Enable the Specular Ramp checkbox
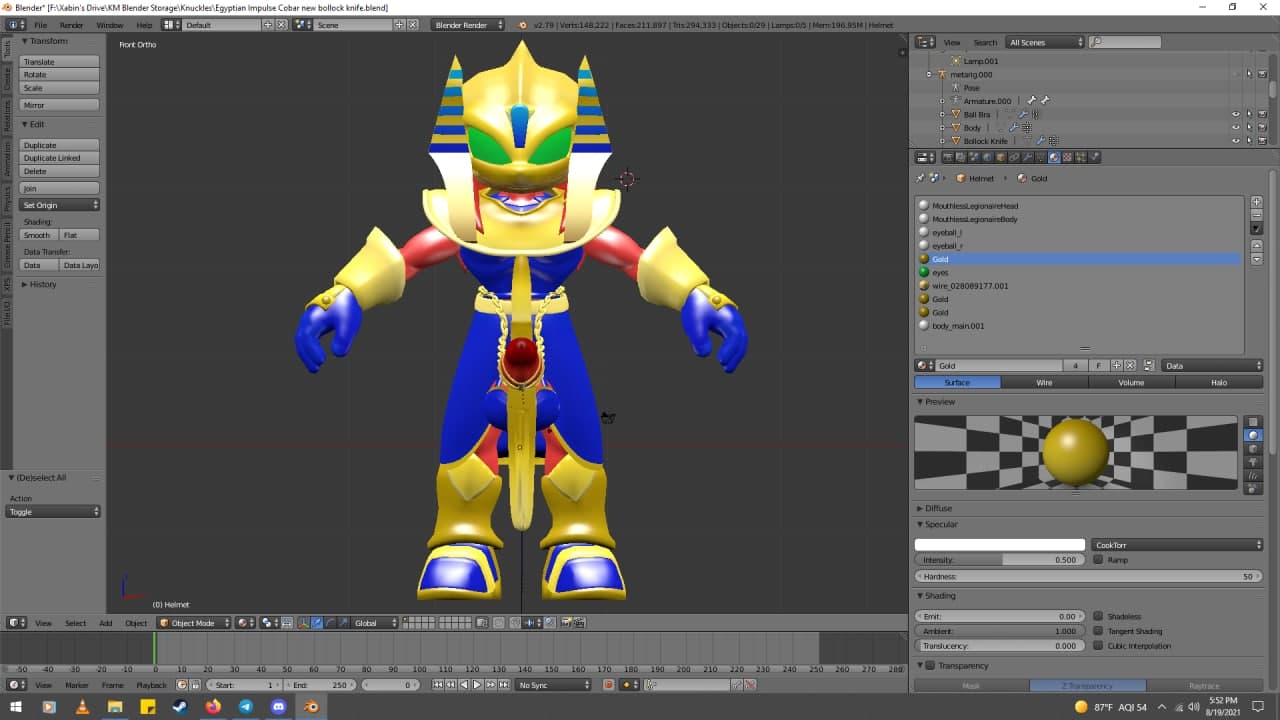 click(1098, 560)
